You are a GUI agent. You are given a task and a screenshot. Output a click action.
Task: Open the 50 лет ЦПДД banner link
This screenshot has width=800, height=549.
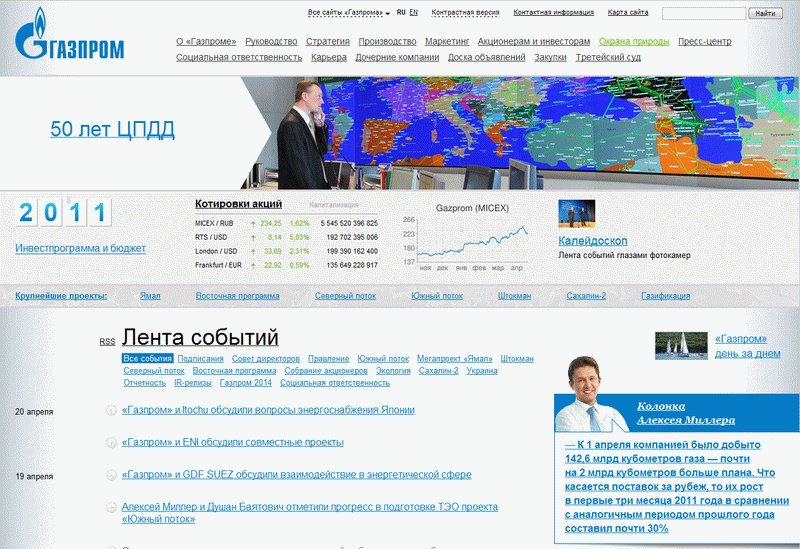(x=112, y=129)
